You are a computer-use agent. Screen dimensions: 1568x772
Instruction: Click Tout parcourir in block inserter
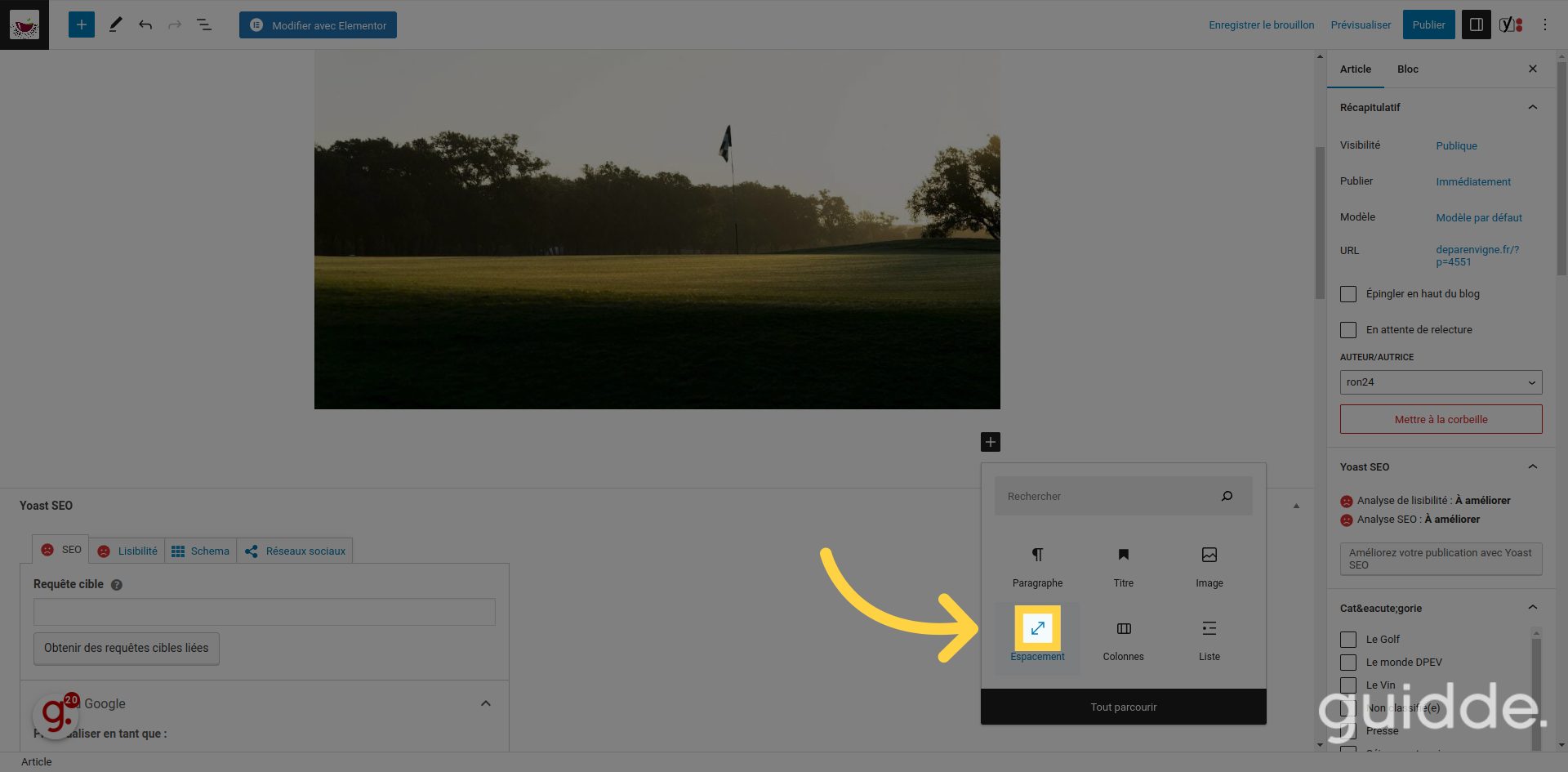[x=1124, y=707]
